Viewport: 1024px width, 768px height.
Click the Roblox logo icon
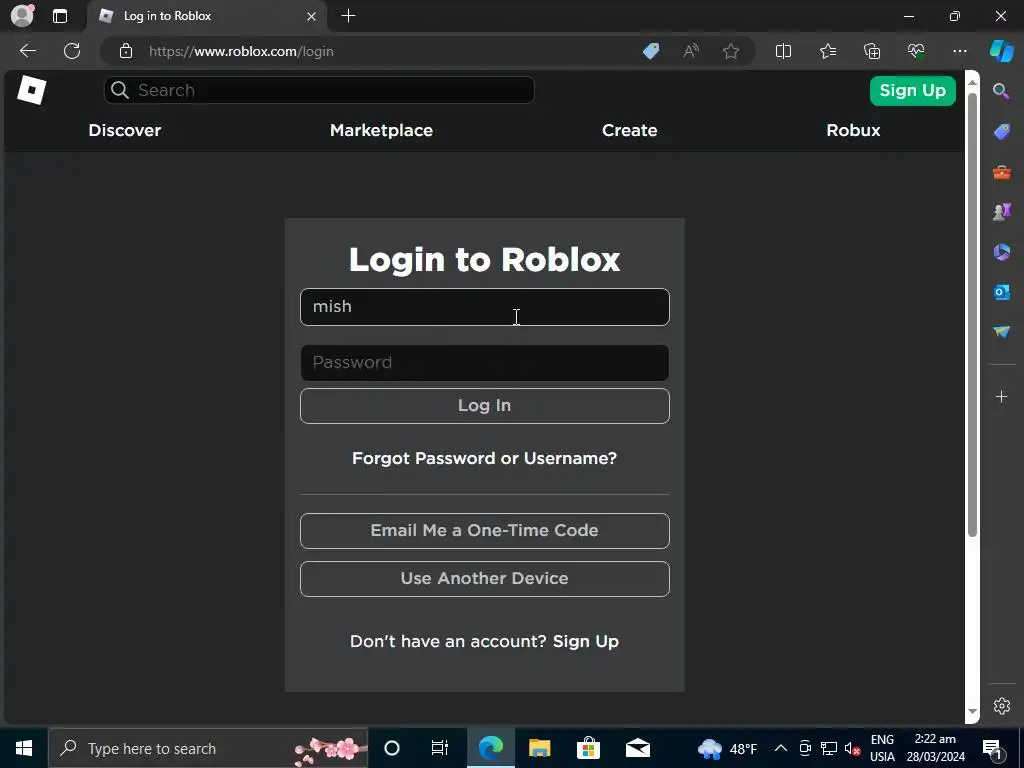31,90
